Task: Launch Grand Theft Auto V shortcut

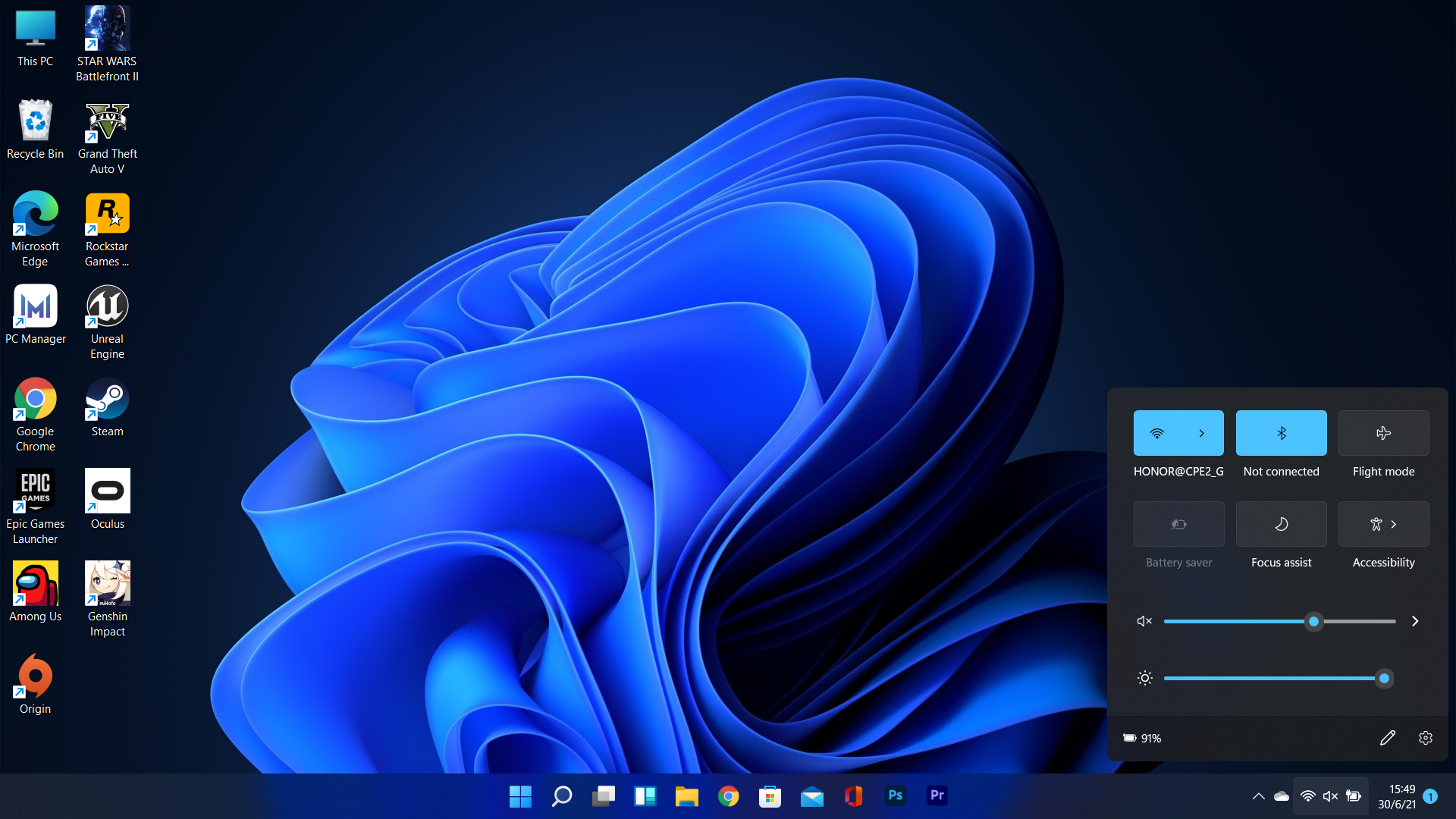Action: (107, 138)
